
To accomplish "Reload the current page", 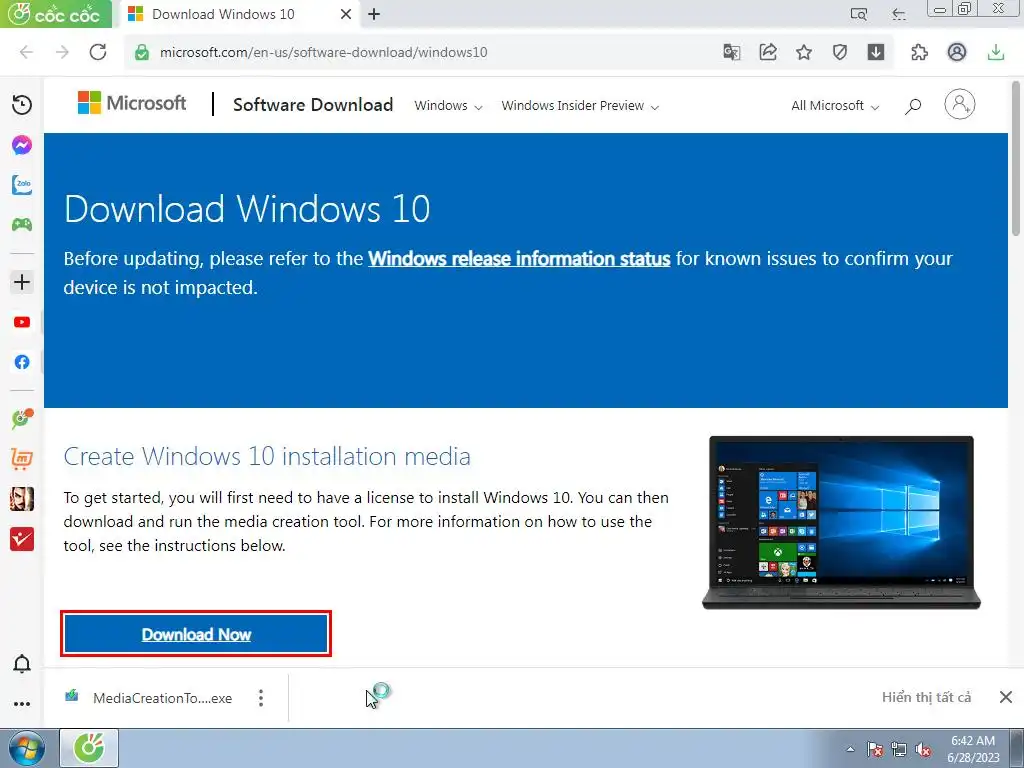I will [x=98, y=52].
